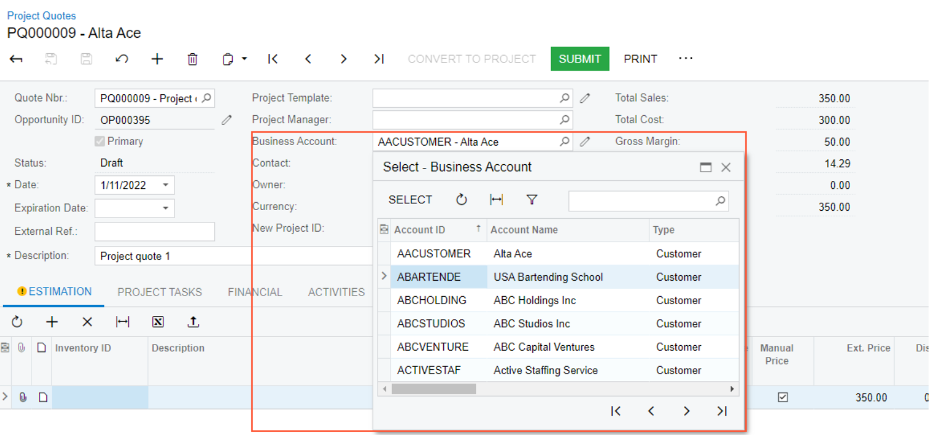Image resolution: width=936 pixels, height=436 pixels.
Task: Switch to the FINANCIAL tab
Action: coord(255,292)
